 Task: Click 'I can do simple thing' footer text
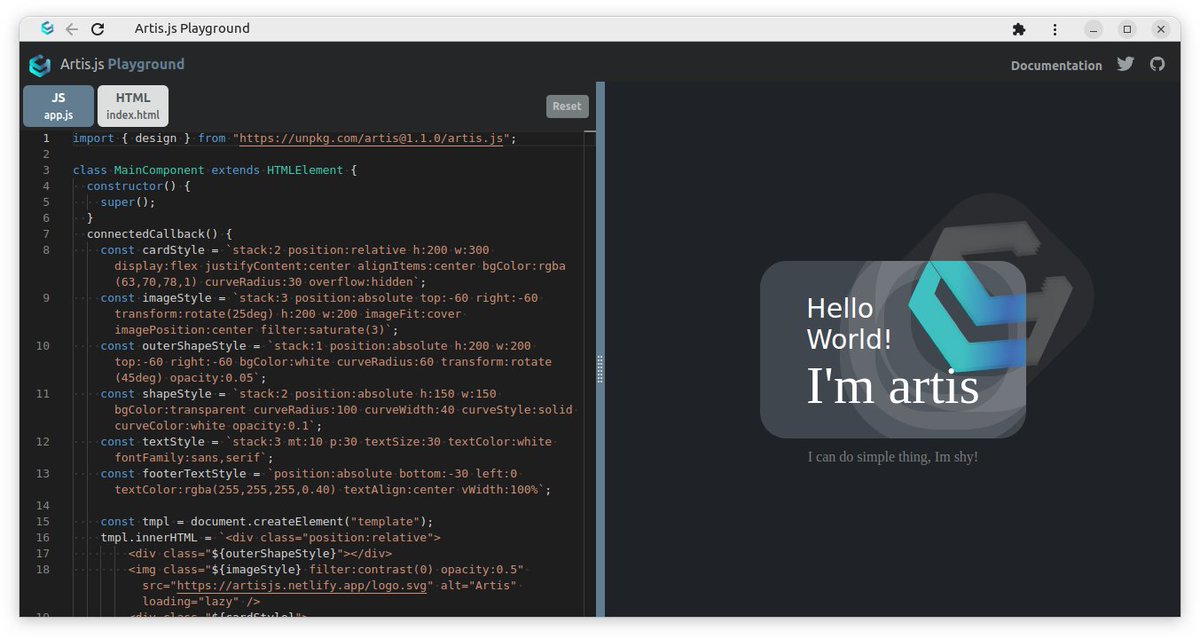893,457
